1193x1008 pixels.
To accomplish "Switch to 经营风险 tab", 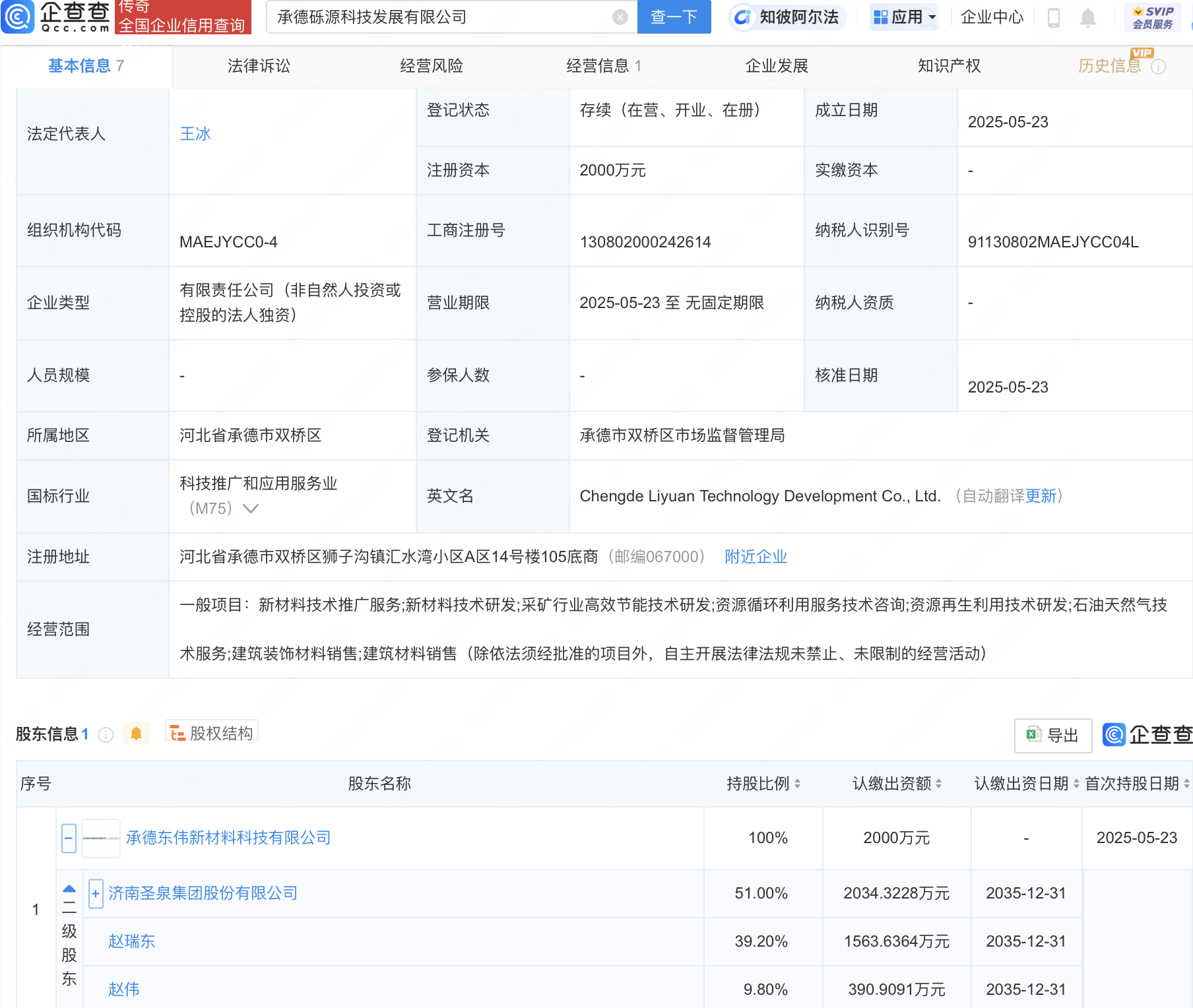I will click(x=432, y=66).
